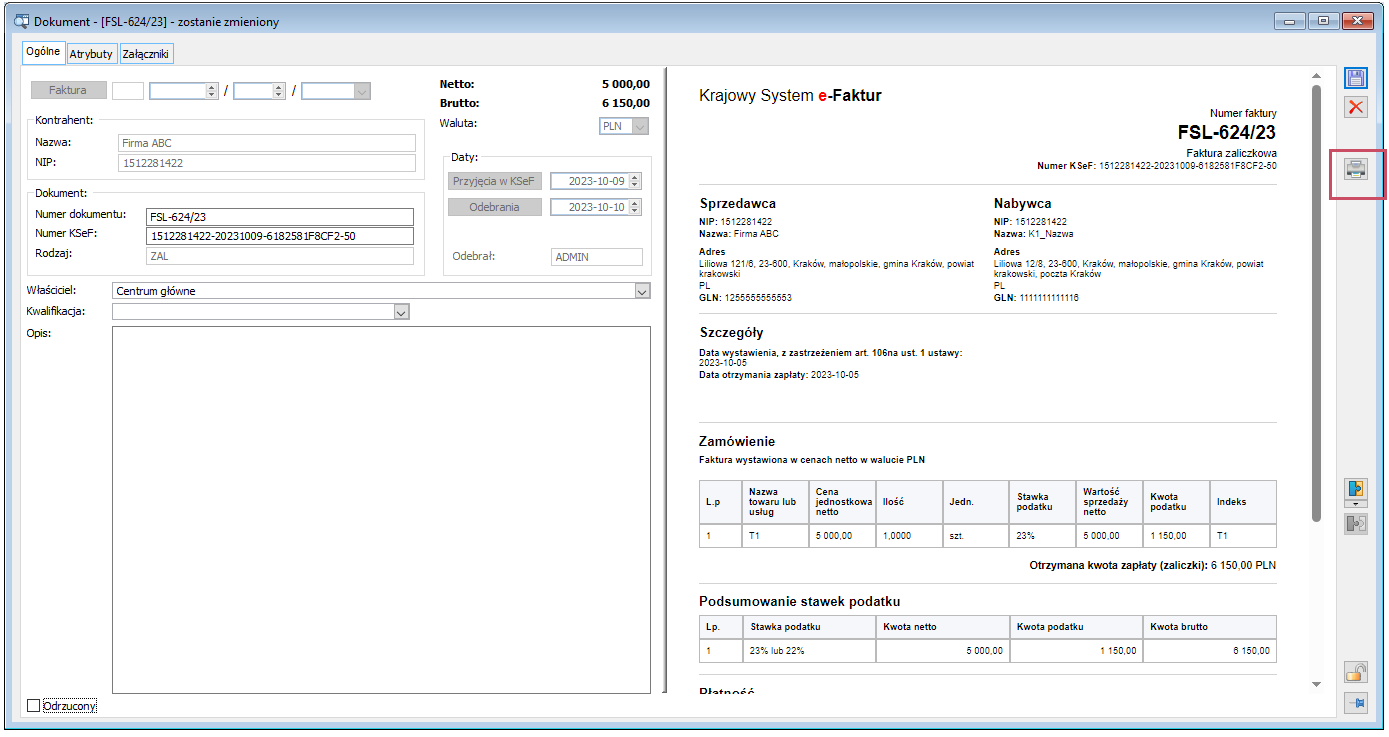The image size is (1389, 737).
Task: Click the Netto value 5 000,00
Action: [626, 84]
